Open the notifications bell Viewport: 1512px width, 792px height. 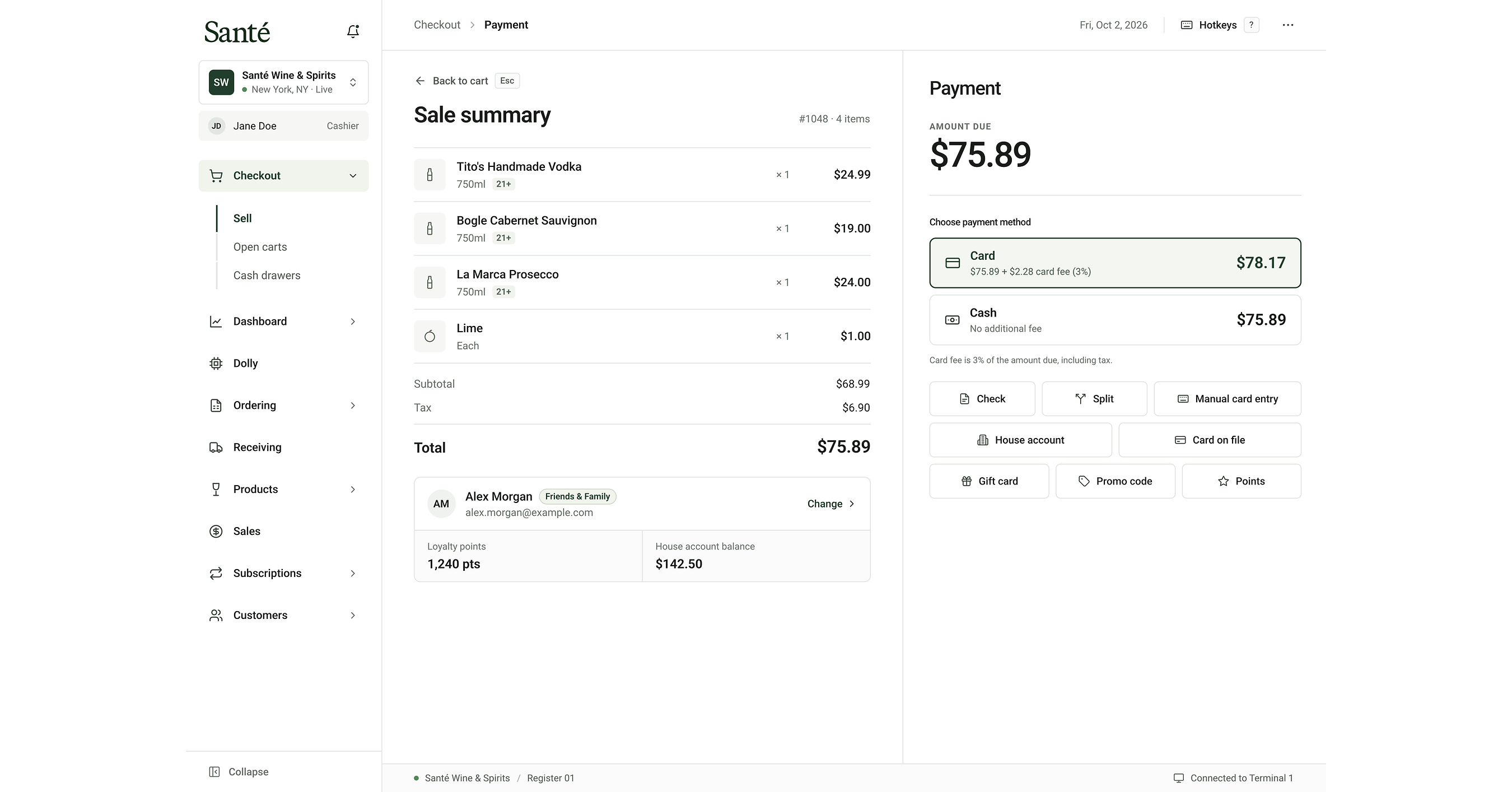[353, 31]
